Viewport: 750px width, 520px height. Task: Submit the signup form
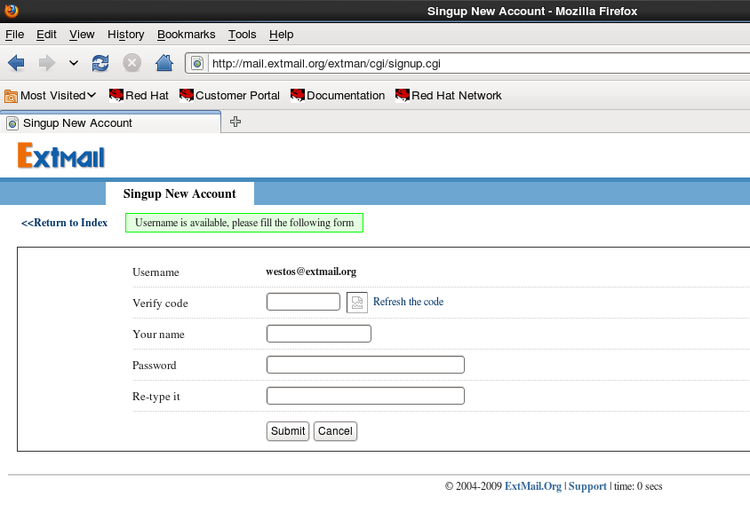(287, 431)
